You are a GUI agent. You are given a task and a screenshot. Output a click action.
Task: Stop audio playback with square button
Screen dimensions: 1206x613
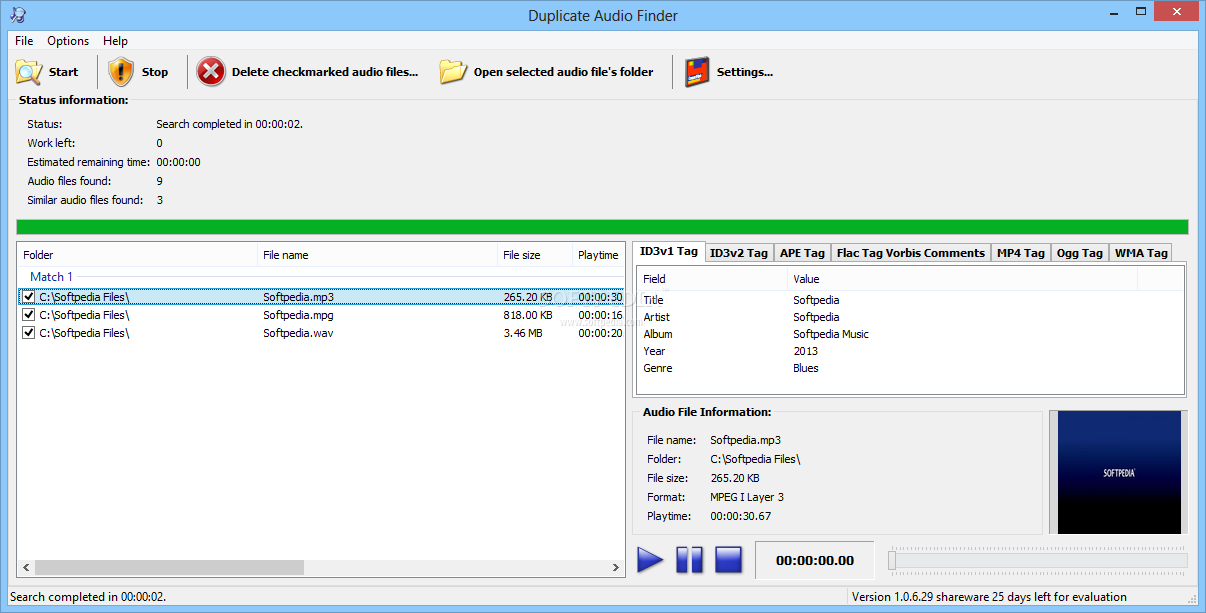[728, 560]
